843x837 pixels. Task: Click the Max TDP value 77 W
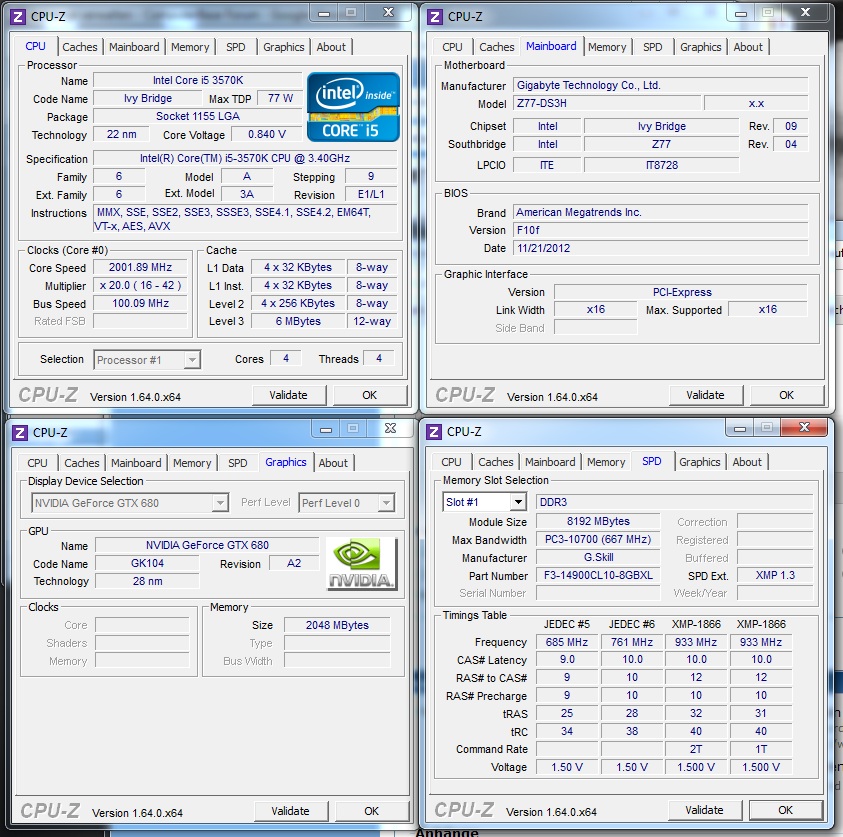(280, 98)
